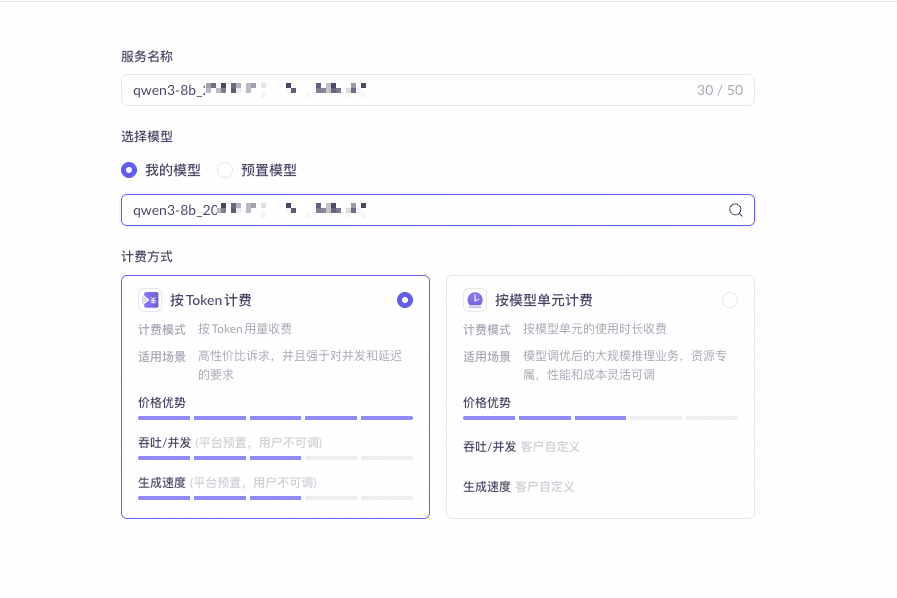
Task: Click the 30 / 50 character counter
Action: click(x=720, y=90)
